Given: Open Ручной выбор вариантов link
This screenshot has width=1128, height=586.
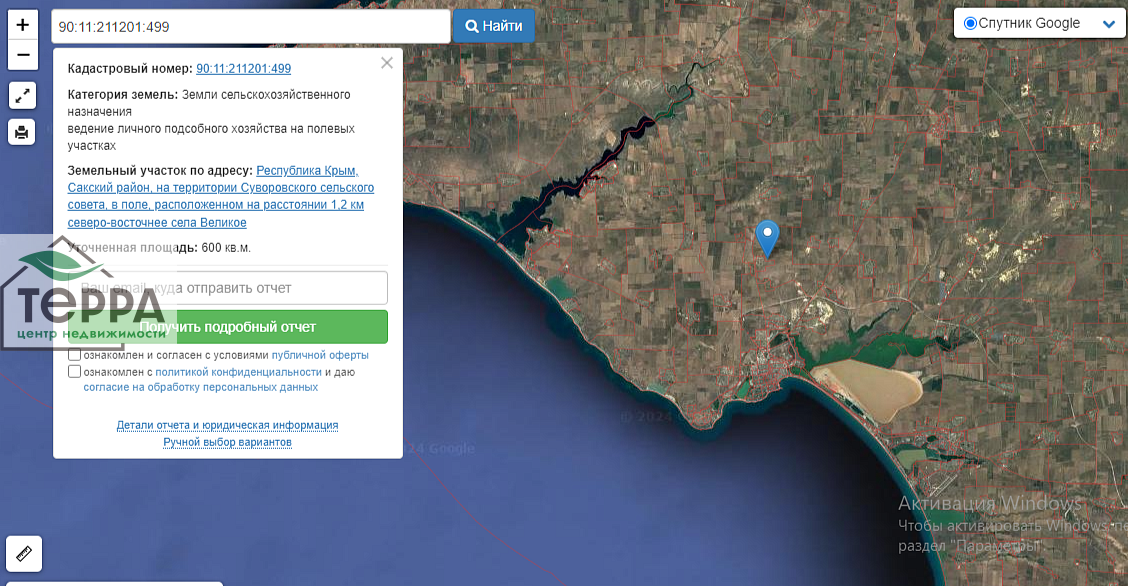Looking at the screenshot, I should (227, 442).
